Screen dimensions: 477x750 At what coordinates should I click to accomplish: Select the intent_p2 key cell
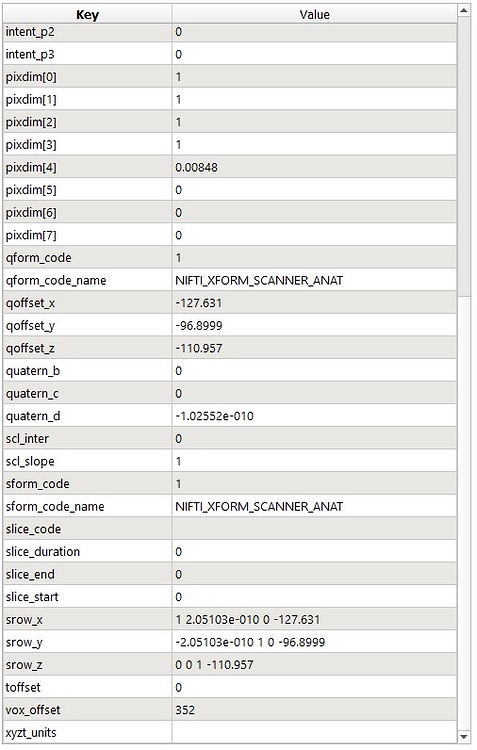coord(87,32)
